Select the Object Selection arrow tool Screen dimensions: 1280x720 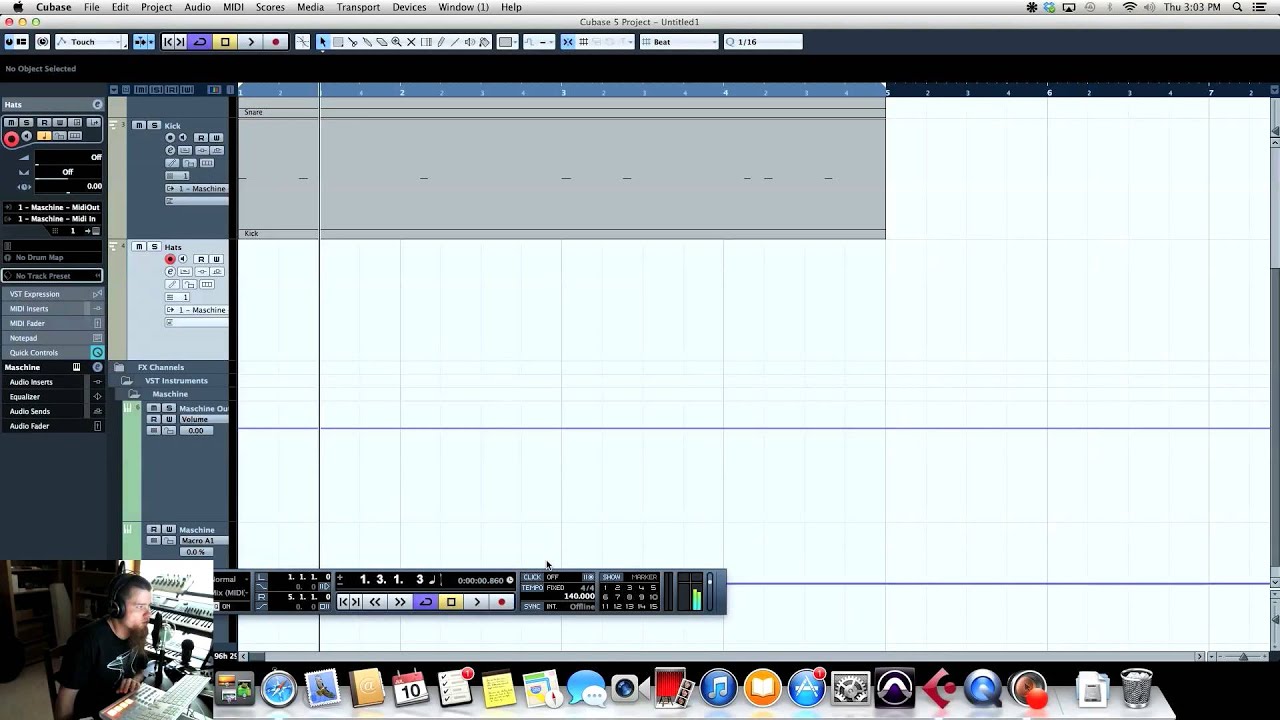click(x=323, y=42)
